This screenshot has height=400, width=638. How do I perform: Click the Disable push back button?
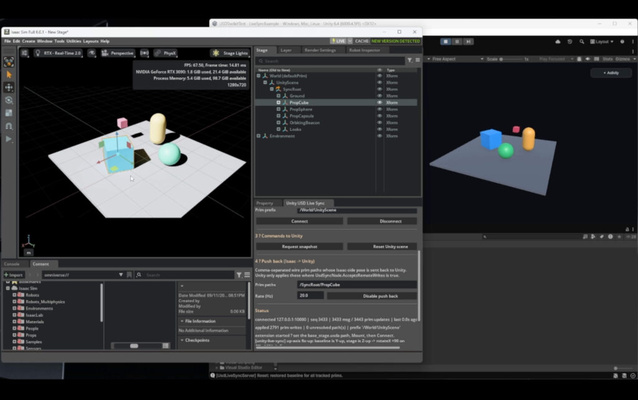pos(372,296)
